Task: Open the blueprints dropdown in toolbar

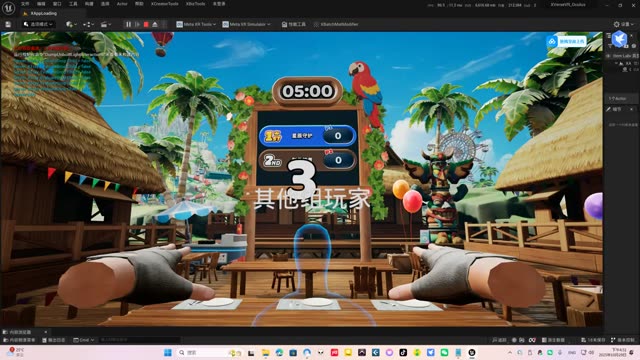Action: coord(88,24)
